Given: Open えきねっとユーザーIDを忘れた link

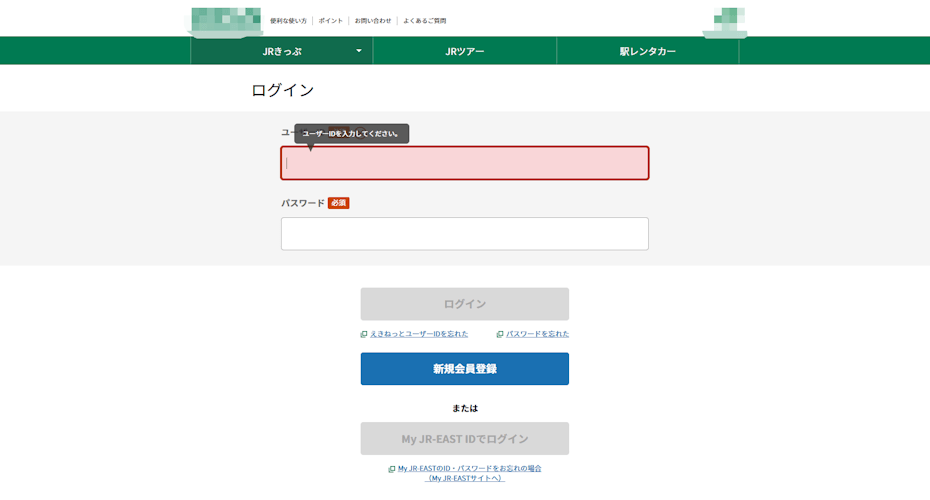Looking at the screenshot, I should click(x=419, y=334).
